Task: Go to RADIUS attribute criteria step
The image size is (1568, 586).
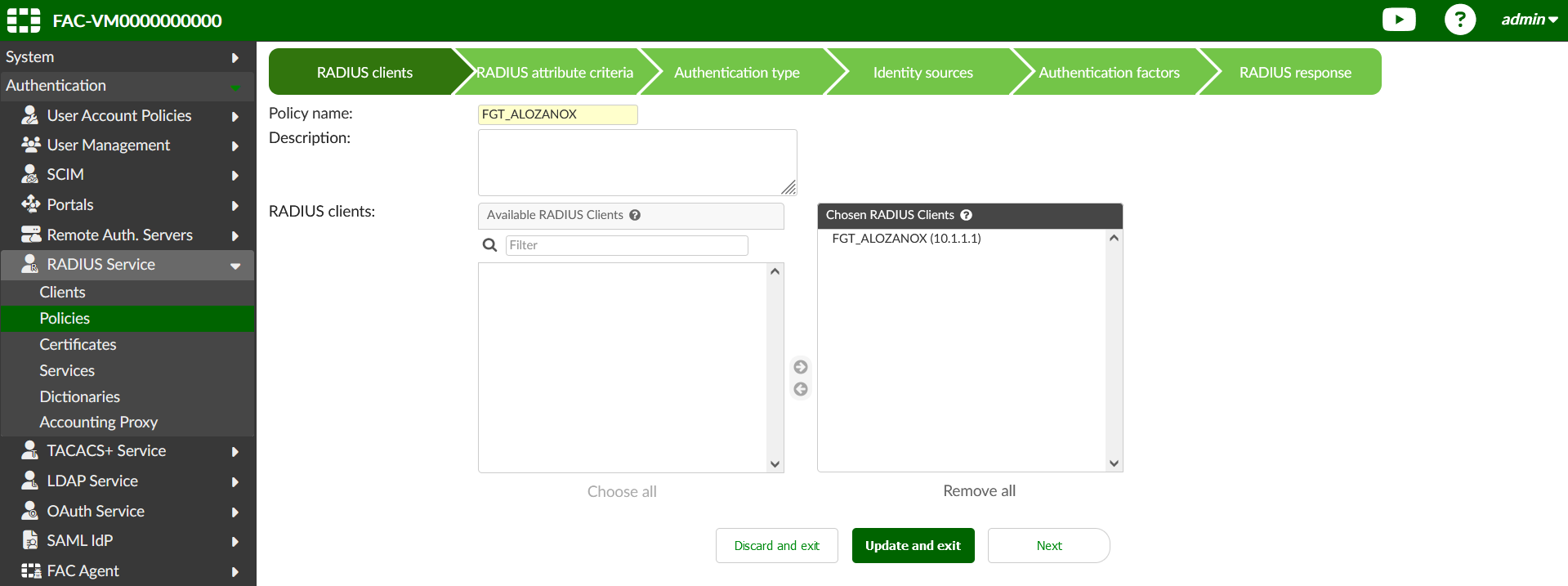Action: point(555,73)
